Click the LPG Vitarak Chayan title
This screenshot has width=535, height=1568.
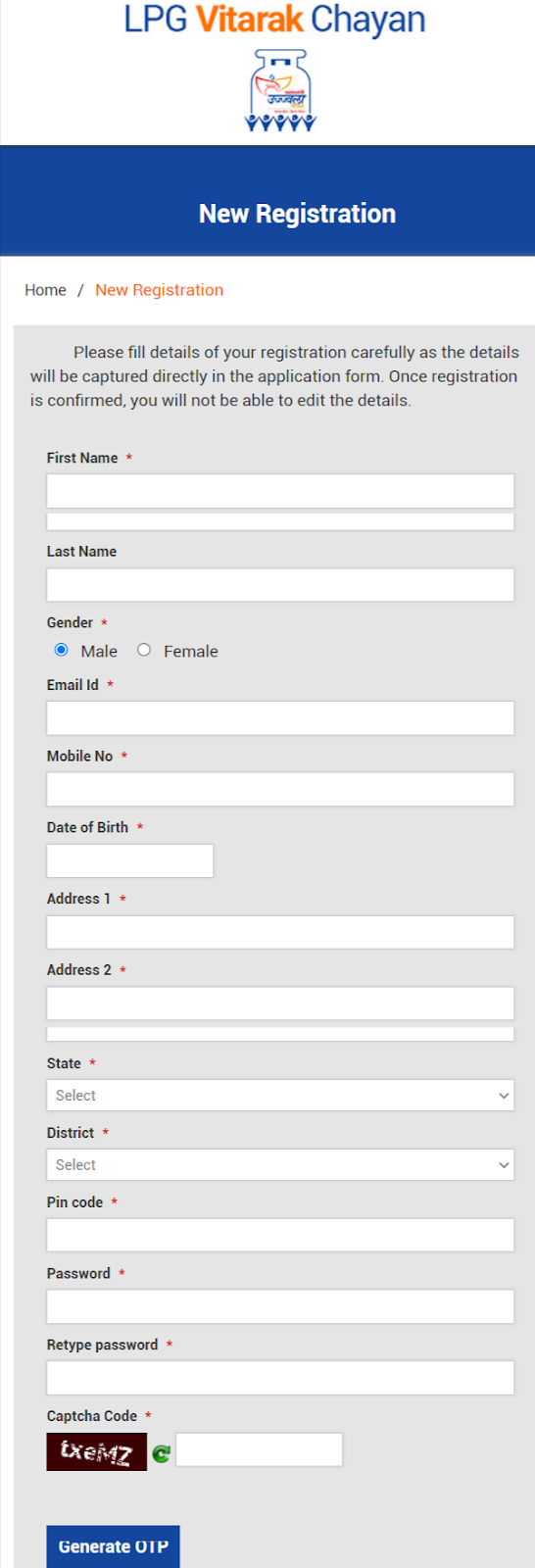click(275, 20)
